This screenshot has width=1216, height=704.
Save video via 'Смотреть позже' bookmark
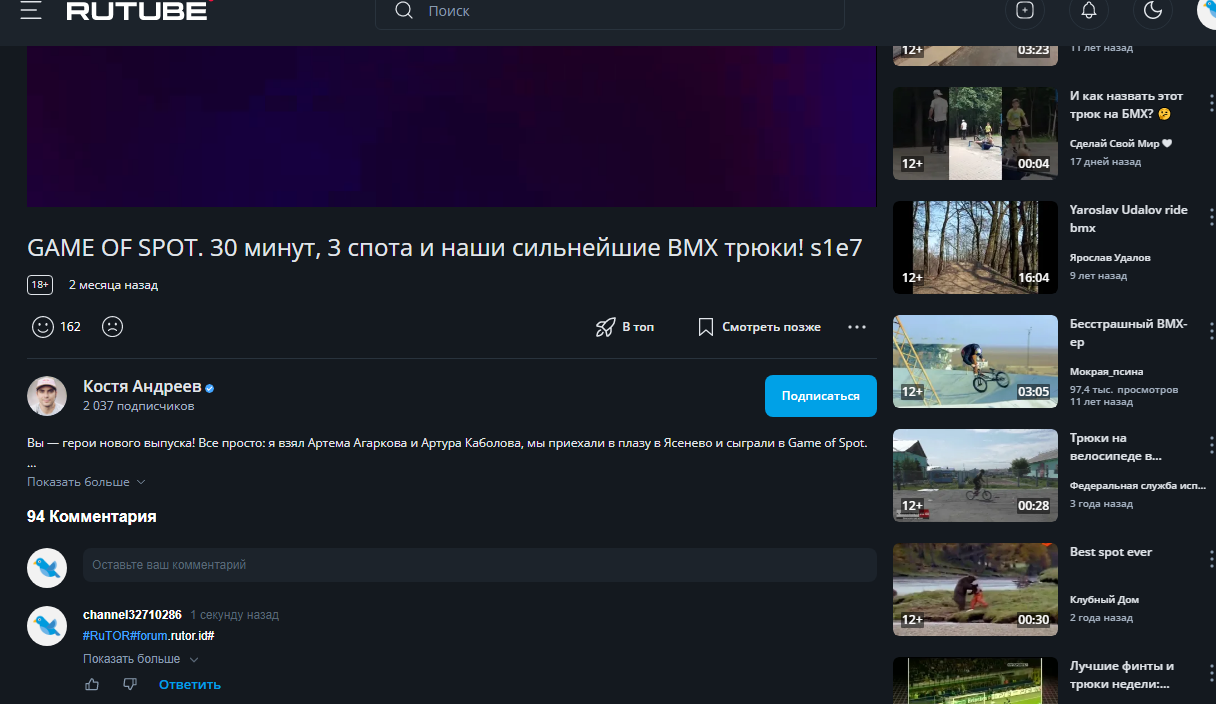[759, 327]
